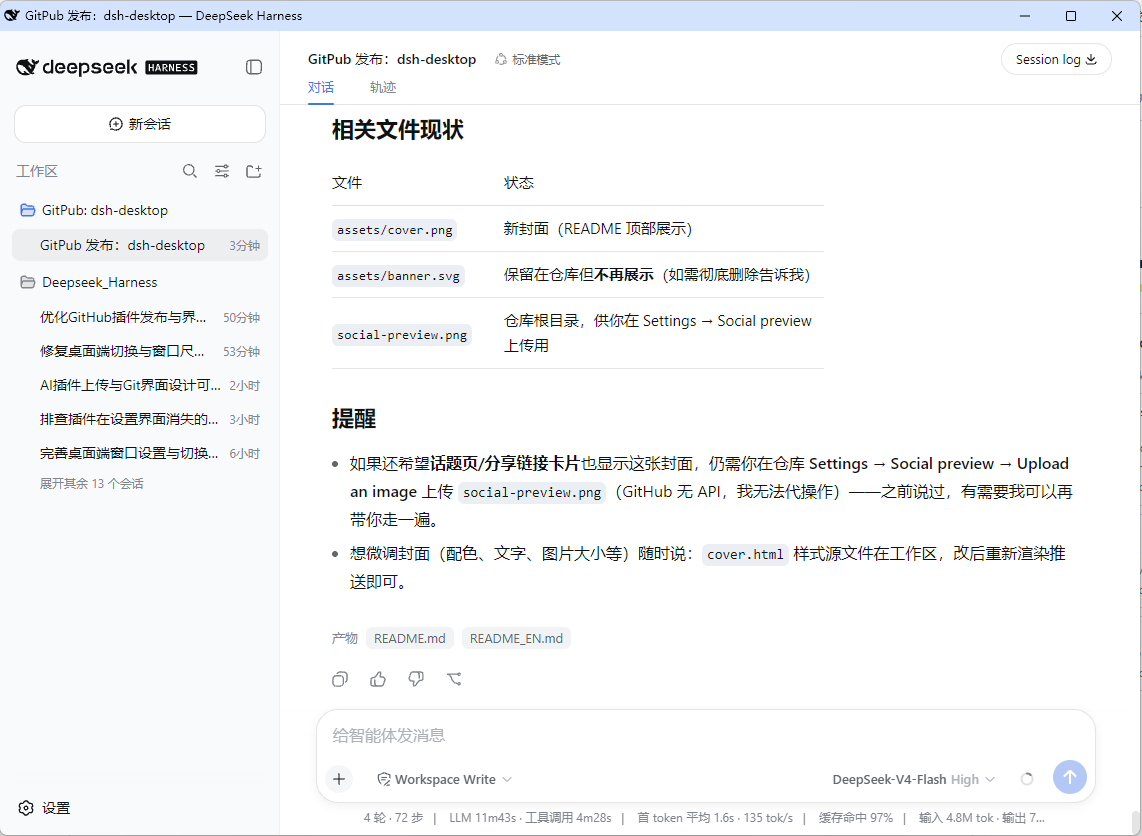Click inline social-preview.png in 提醒 section
Screen dimensions: 1142x836
tap(532, 493)
